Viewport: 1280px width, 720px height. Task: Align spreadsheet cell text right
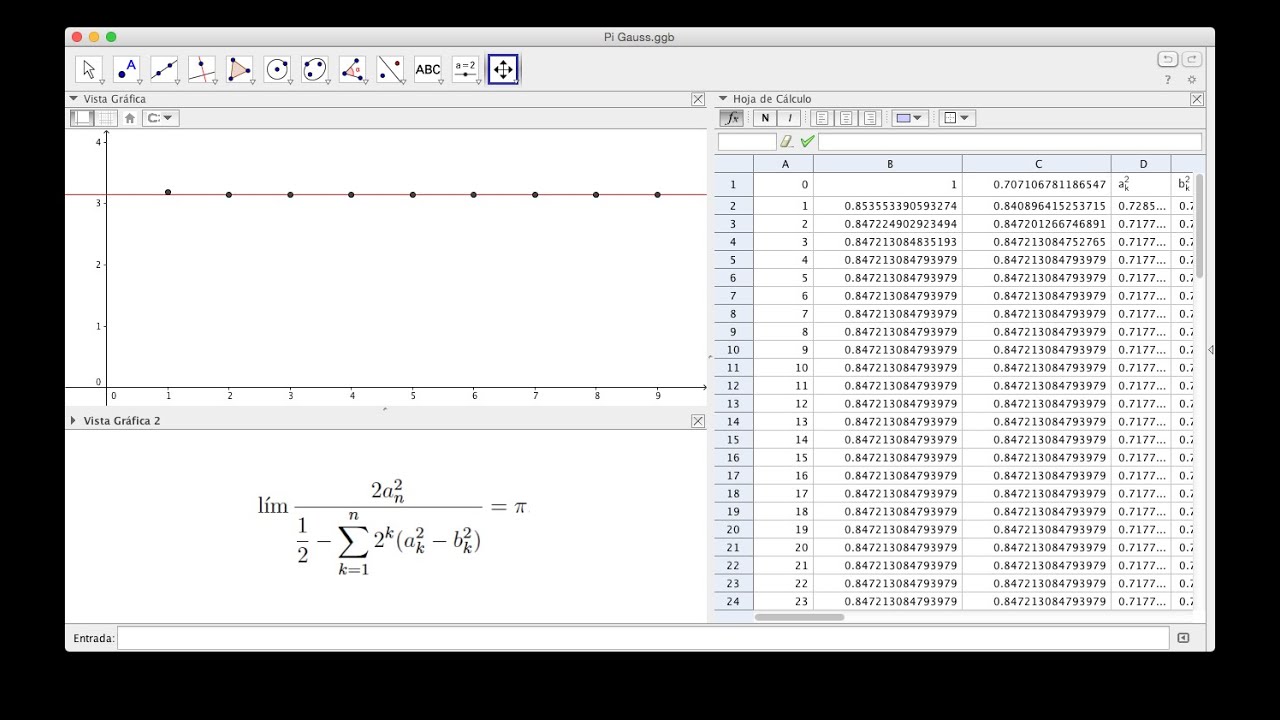click(x=870, y=118)
